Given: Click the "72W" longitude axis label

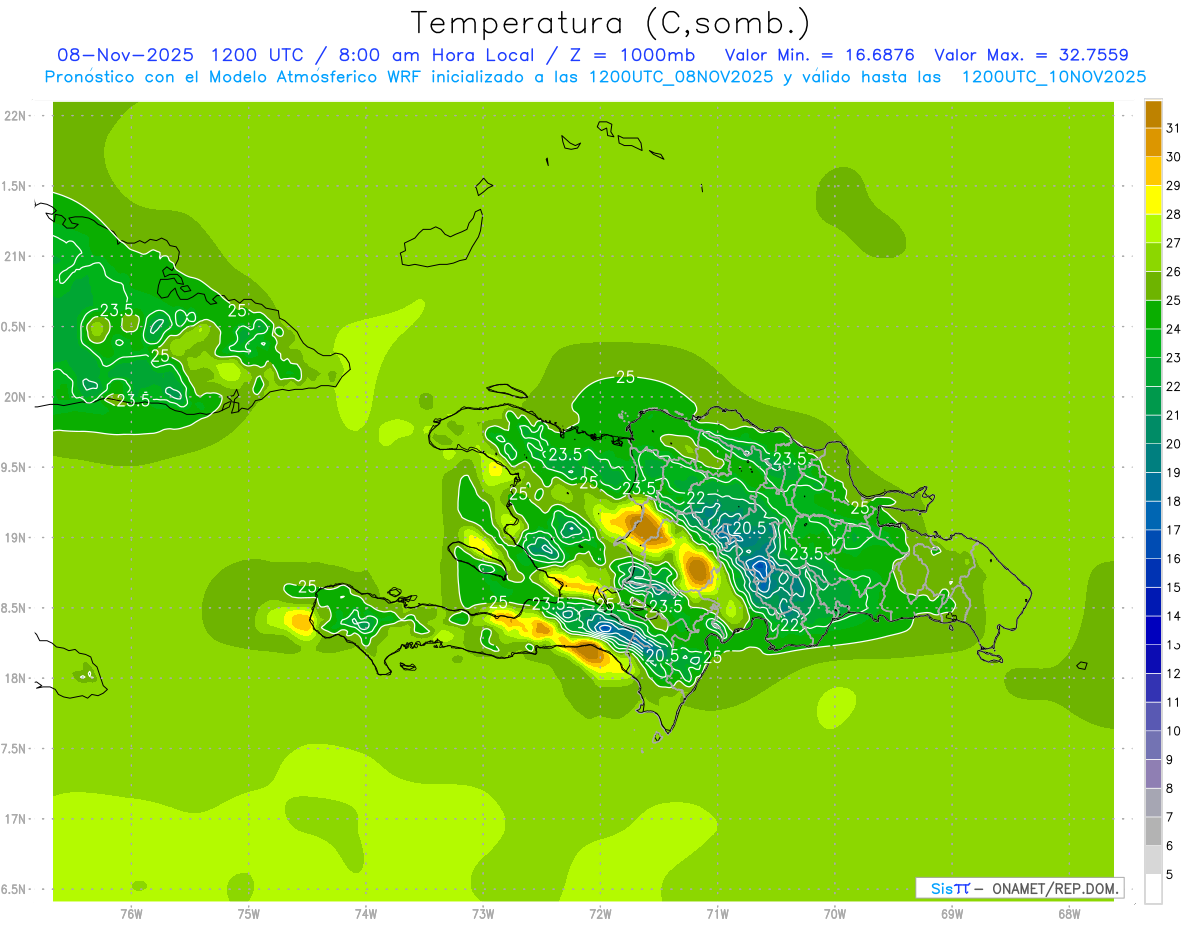Looking at the screenshot, I should point(600,914).
